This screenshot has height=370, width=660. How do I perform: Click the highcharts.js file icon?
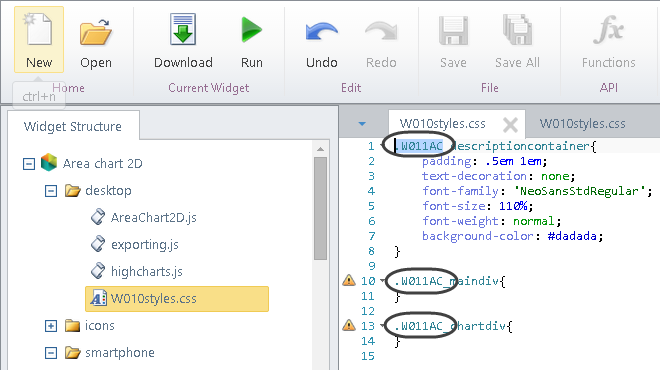(x=98, y=271)
